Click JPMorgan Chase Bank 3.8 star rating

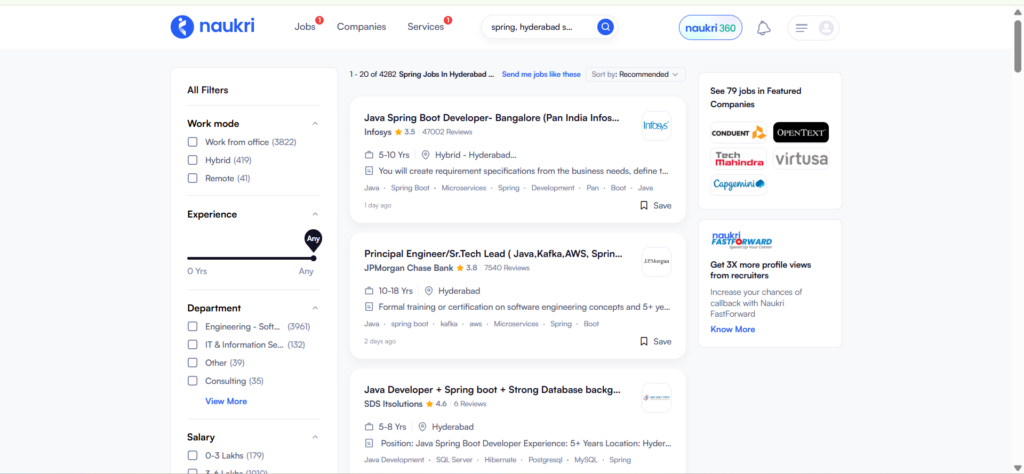pos(466,268)
